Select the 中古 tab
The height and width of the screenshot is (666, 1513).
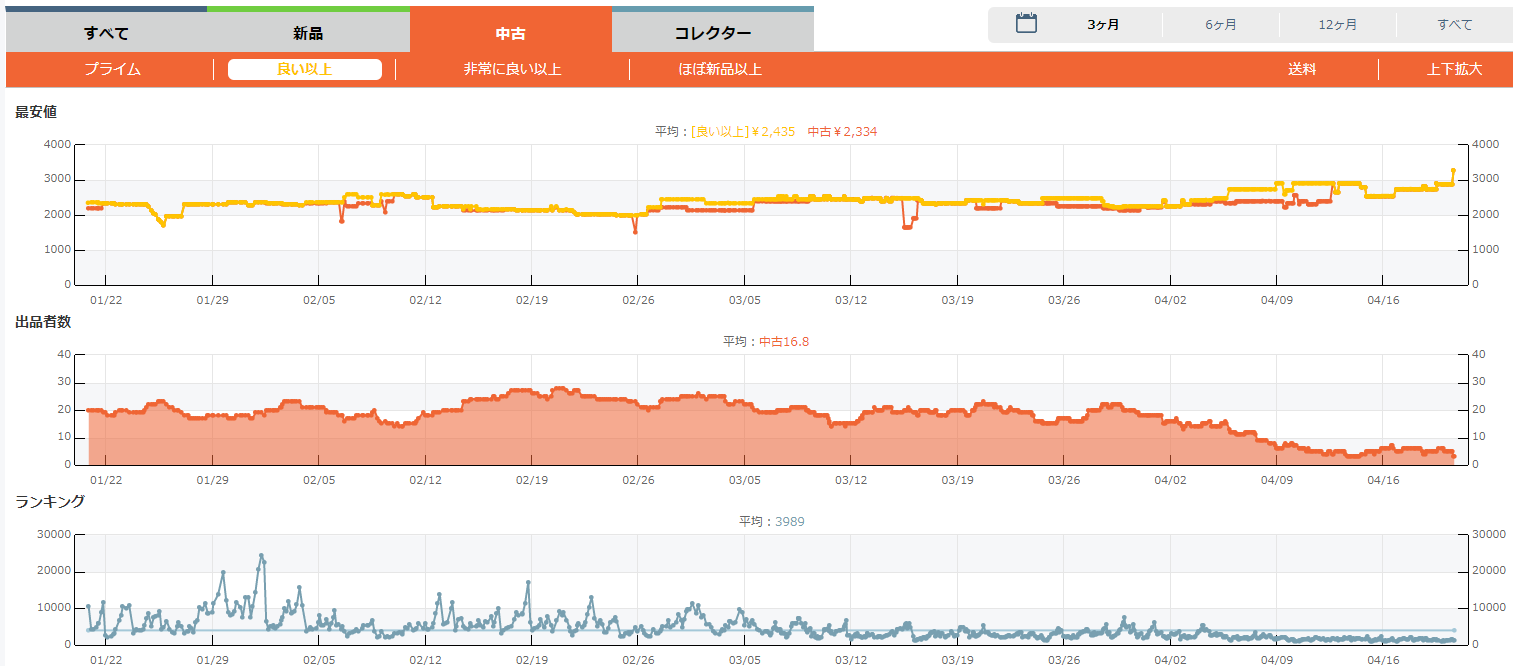pos(510,33)
